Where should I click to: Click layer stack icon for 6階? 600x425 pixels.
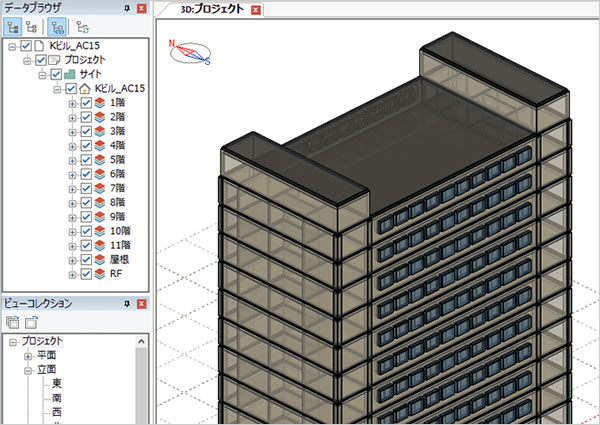[99, 174]
